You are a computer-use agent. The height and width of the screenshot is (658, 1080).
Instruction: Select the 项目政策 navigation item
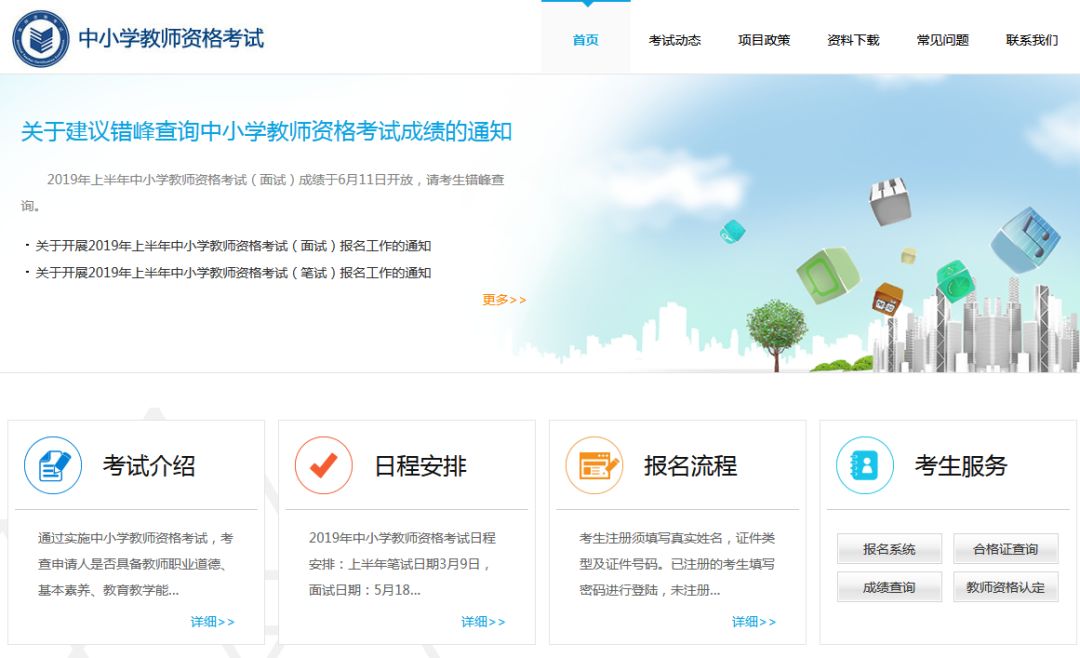[x=763, y=41]
